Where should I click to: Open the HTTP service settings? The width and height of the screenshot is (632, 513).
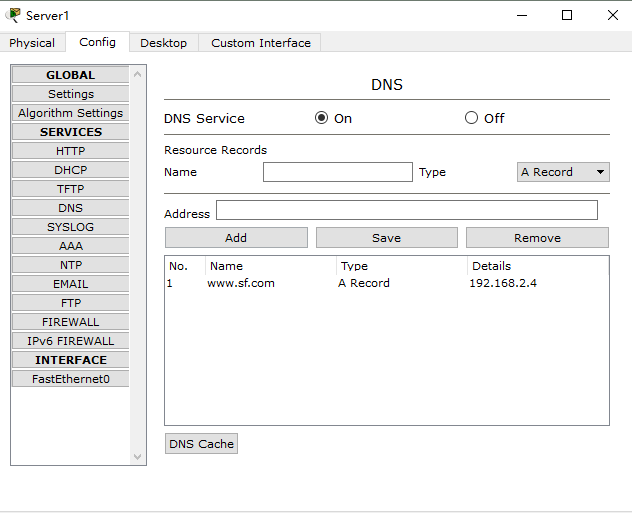(x=71, y=151)
